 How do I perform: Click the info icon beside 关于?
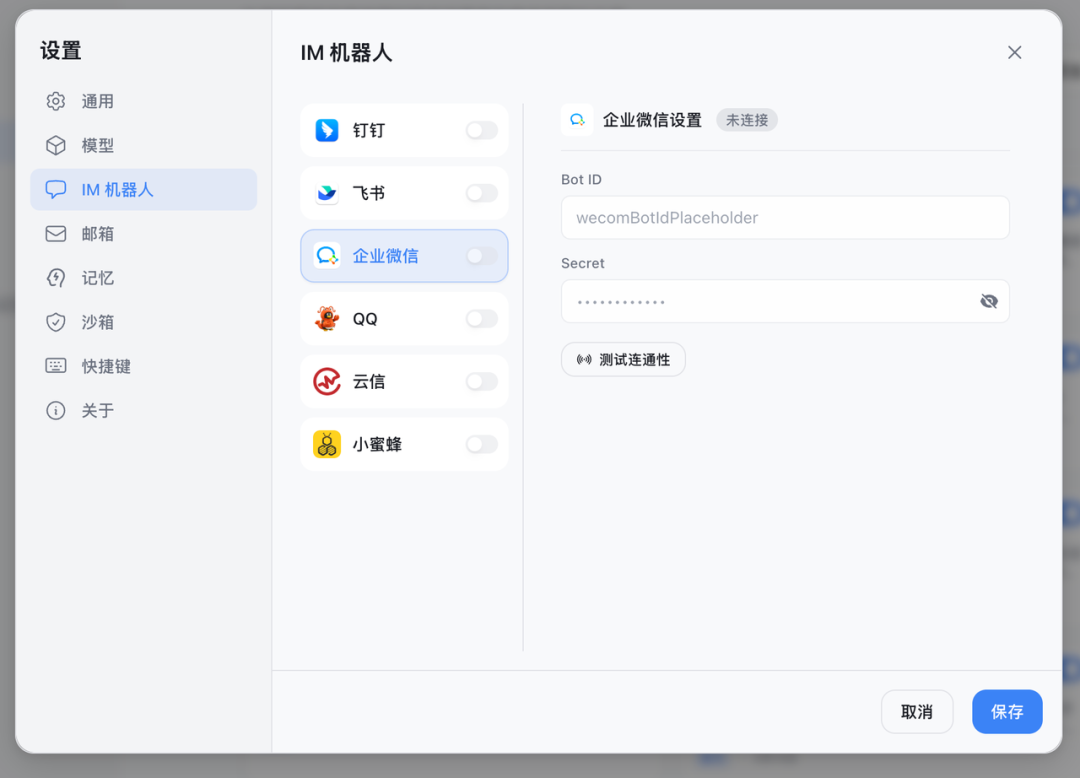56,410
